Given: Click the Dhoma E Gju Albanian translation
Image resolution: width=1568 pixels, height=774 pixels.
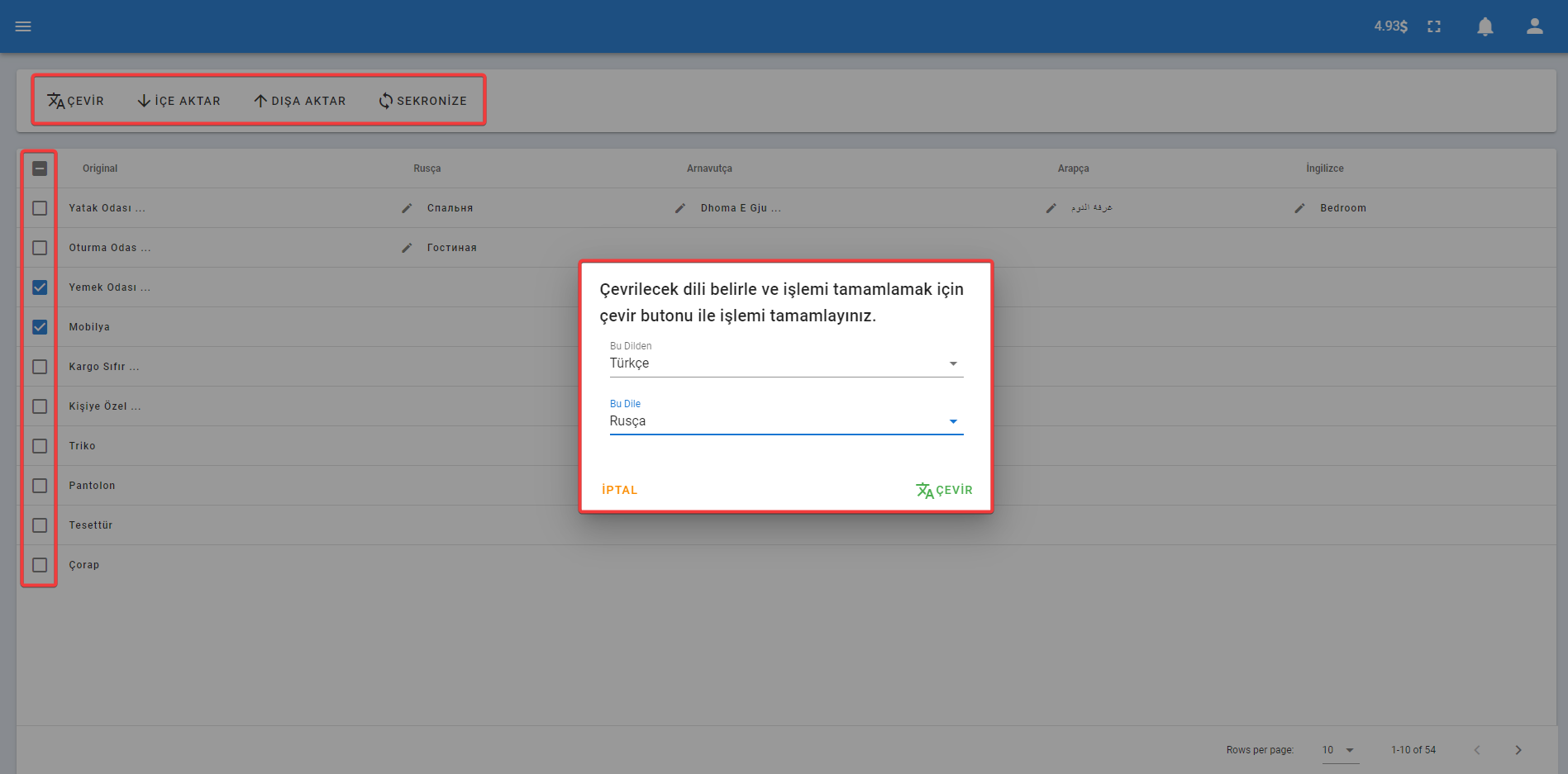Looking at the screenshot, I should point(741,208).
